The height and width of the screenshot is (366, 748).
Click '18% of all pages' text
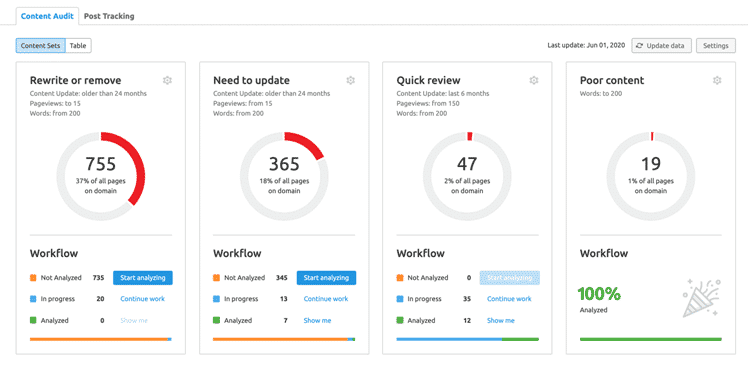tap(284, 181)
